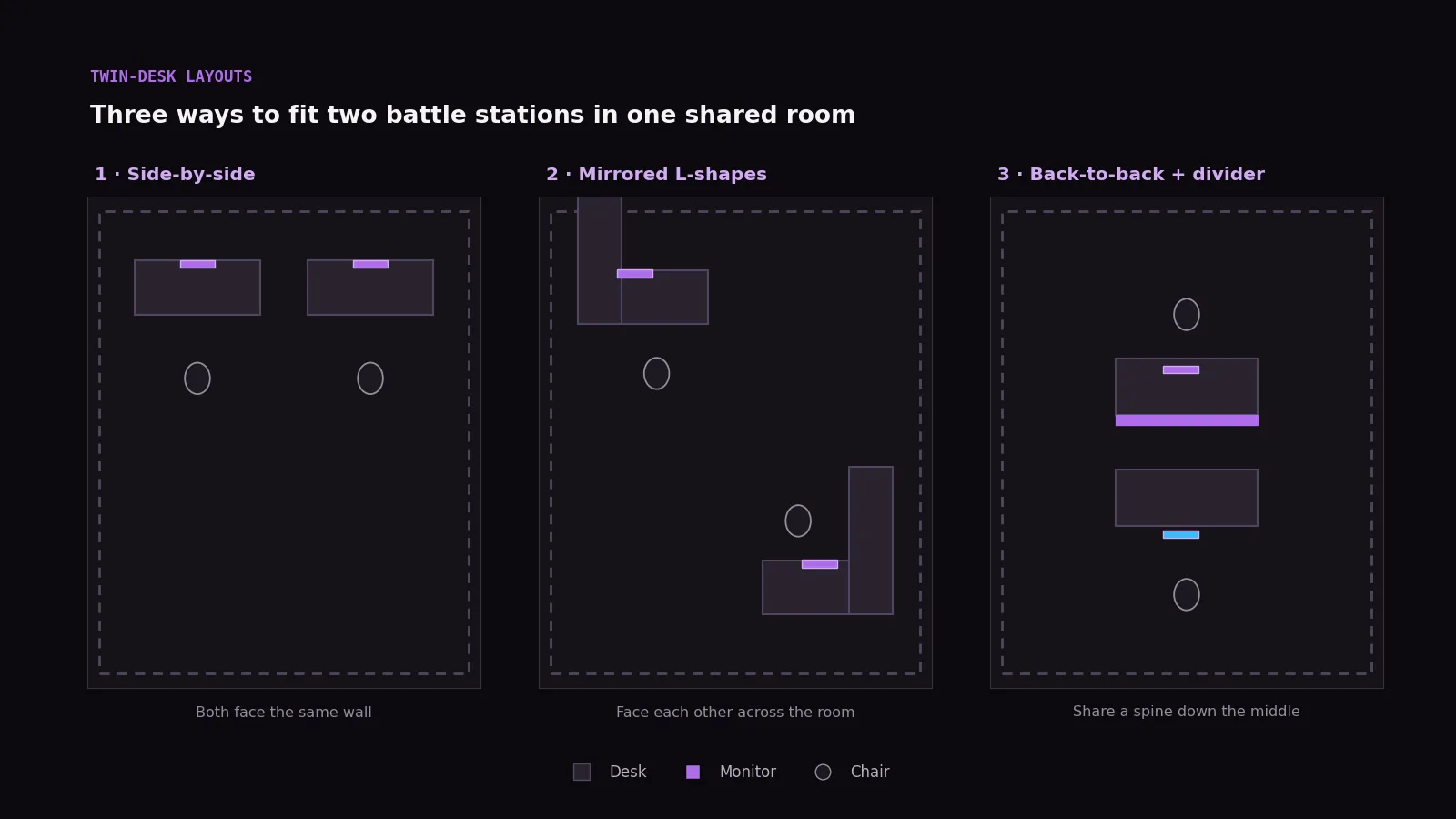Click the caption 'Face each other across the room'
This screenshot has height=819, width=1456.
[x=735, y=712]
